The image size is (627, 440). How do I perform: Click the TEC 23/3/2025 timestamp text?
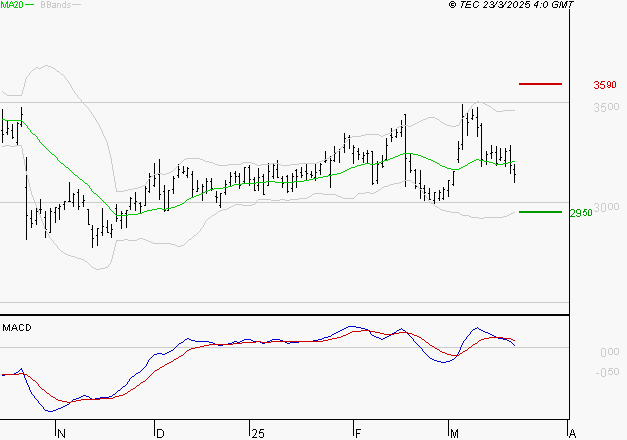(x=511, y=5)
